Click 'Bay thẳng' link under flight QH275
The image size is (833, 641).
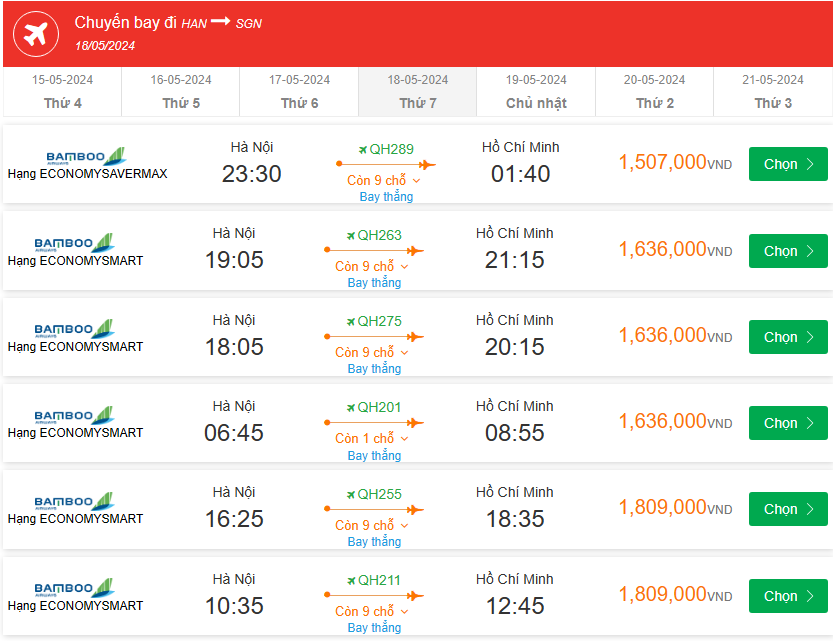374,369
